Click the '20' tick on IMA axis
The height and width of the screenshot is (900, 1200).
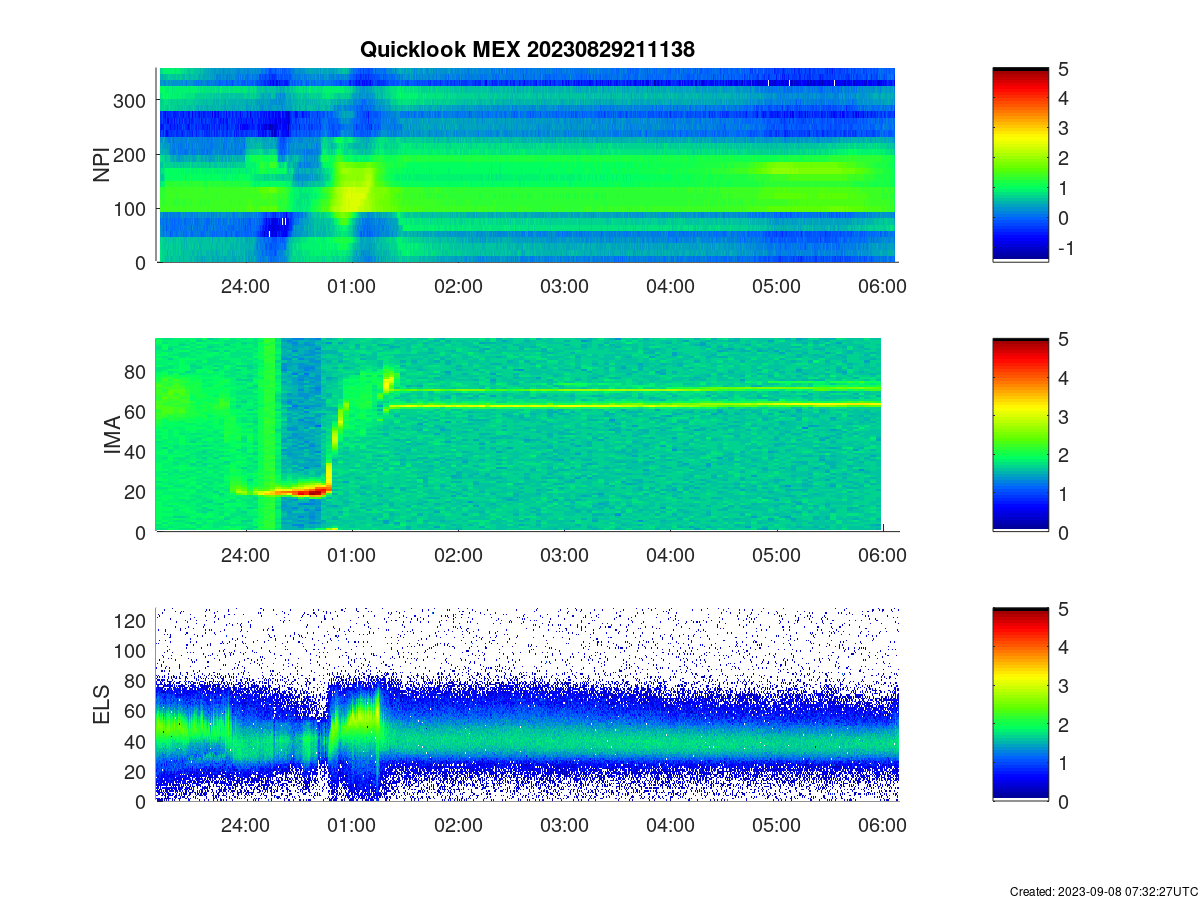tap(137, 492)
